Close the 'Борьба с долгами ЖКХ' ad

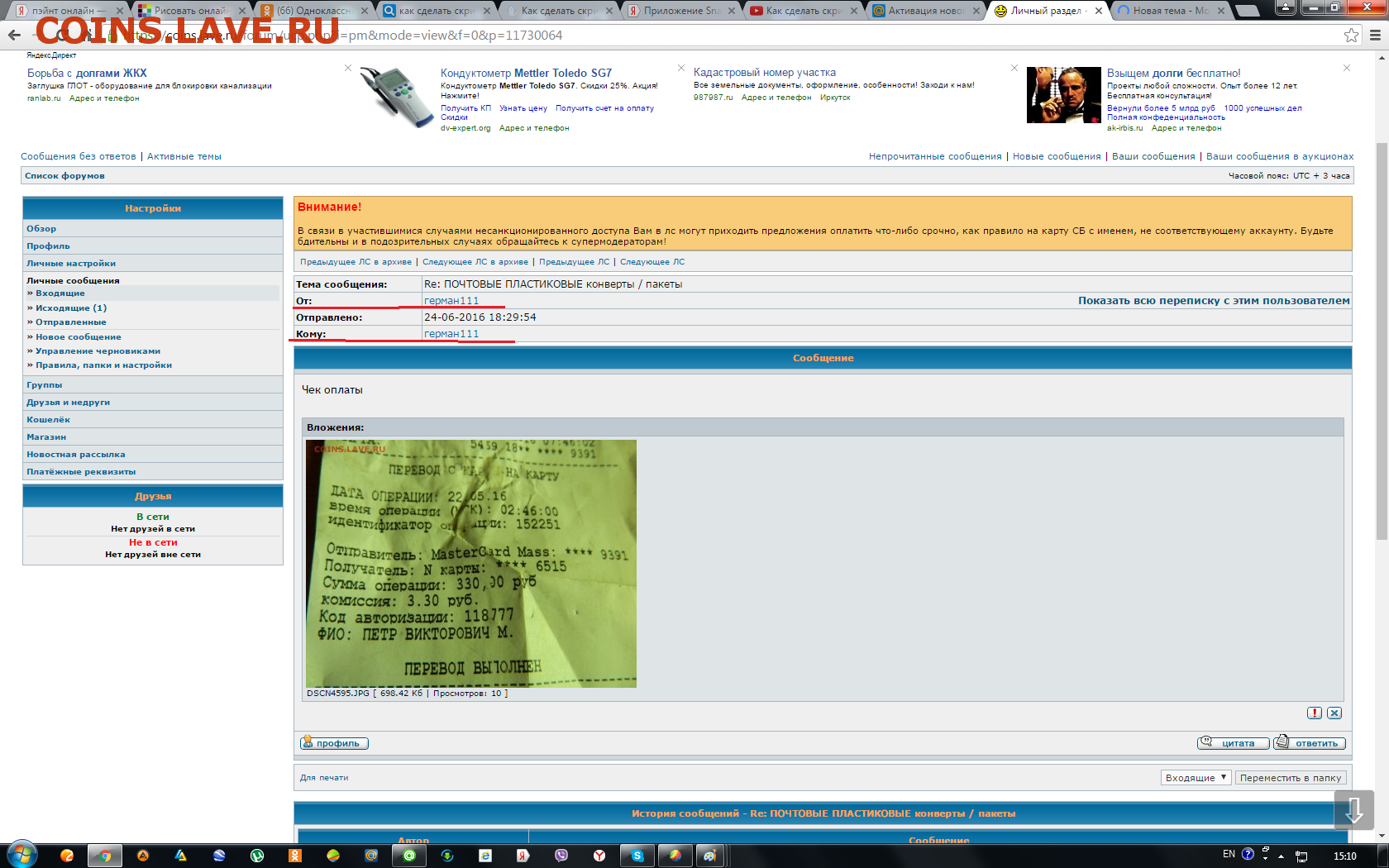(x=348, y=68)
